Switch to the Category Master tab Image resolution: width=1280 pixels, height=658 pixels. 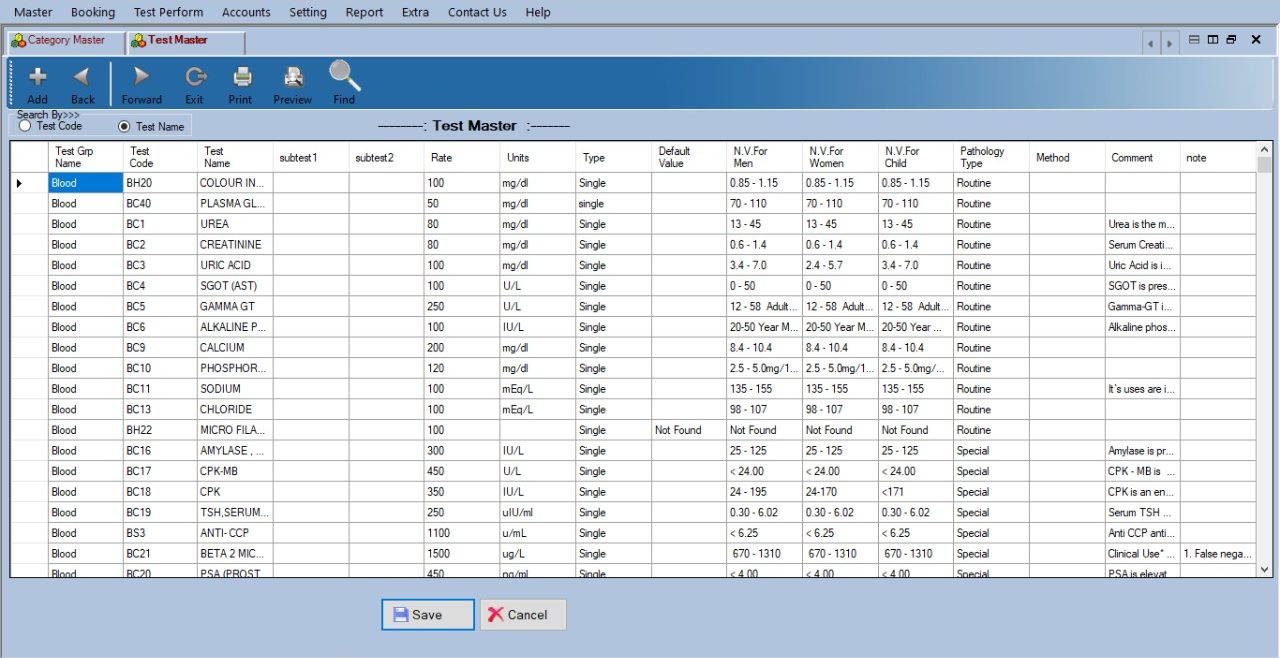64,40
